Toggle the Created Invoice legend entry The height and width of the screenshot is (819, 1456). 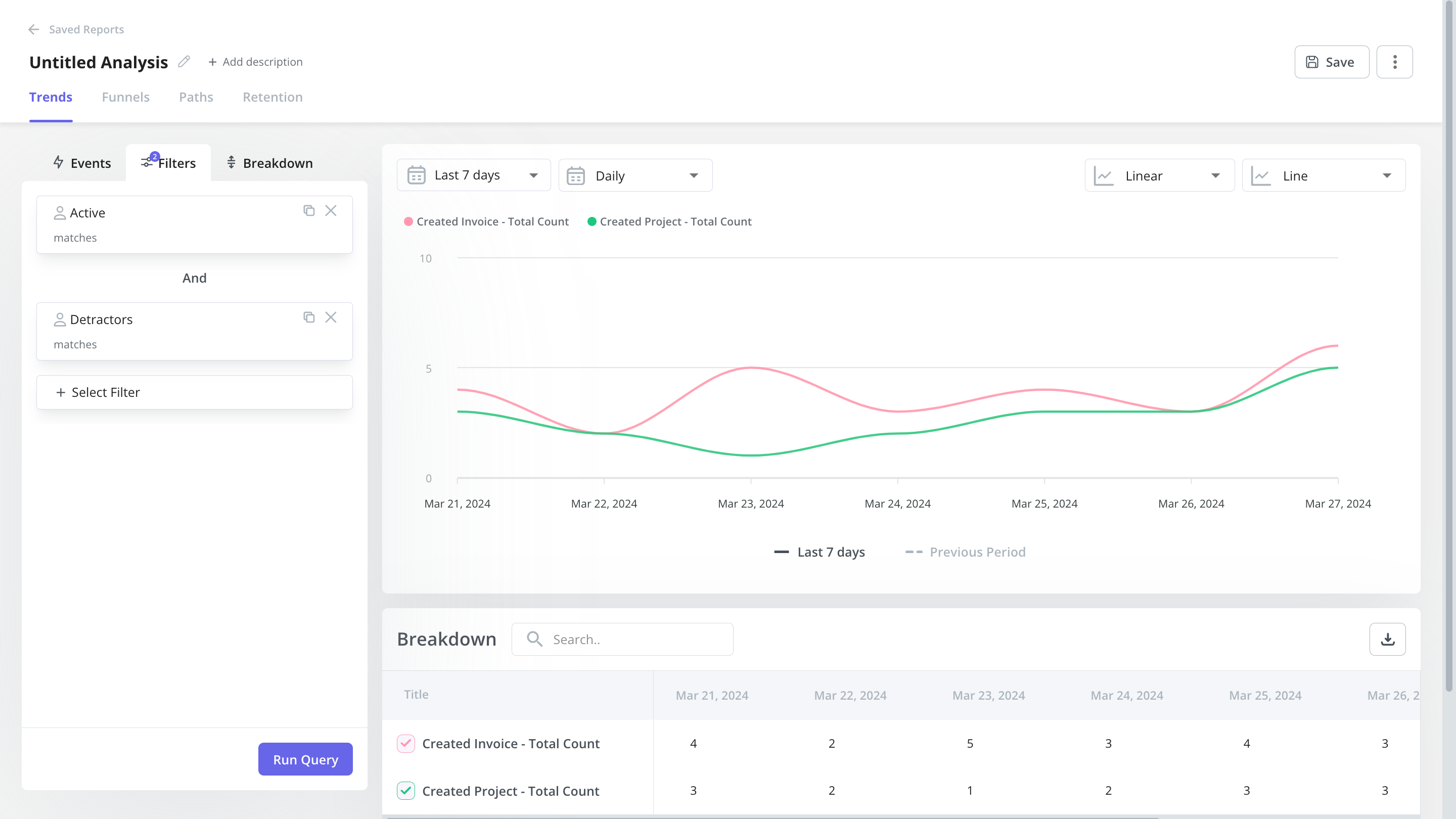[485, 221]
